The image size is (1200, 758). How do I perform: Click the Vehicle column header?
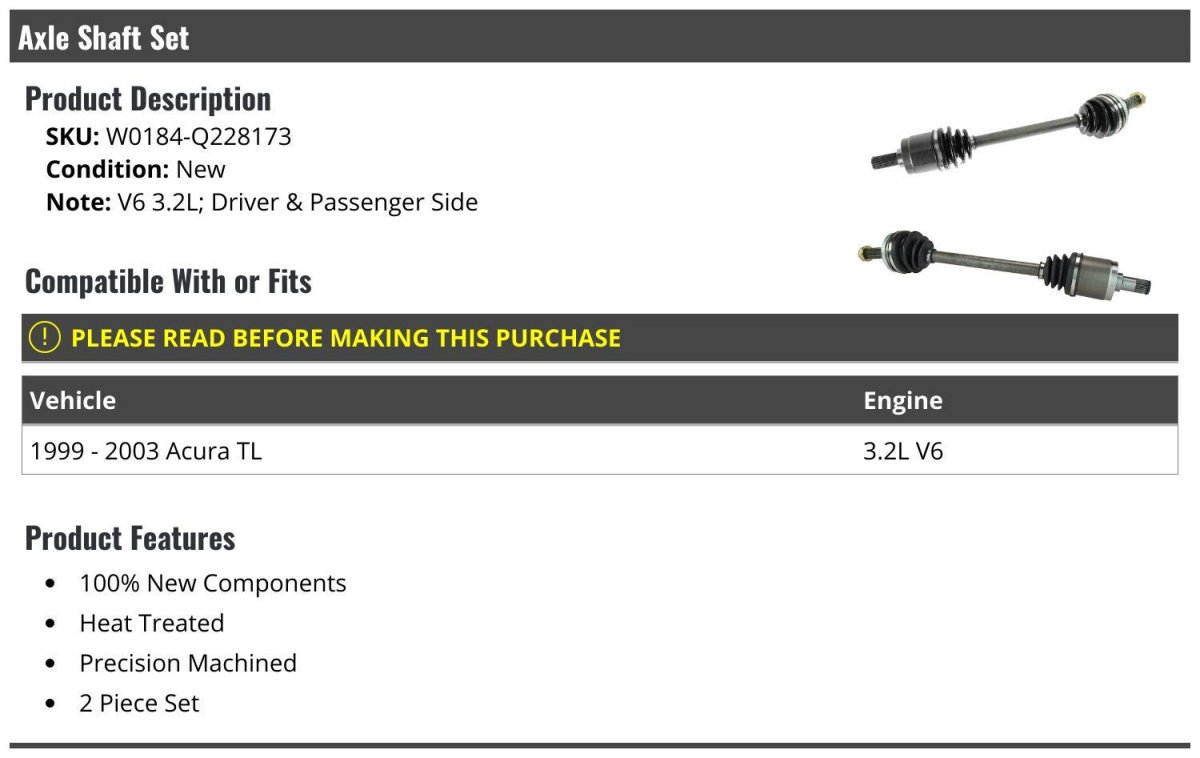point(73,400)
